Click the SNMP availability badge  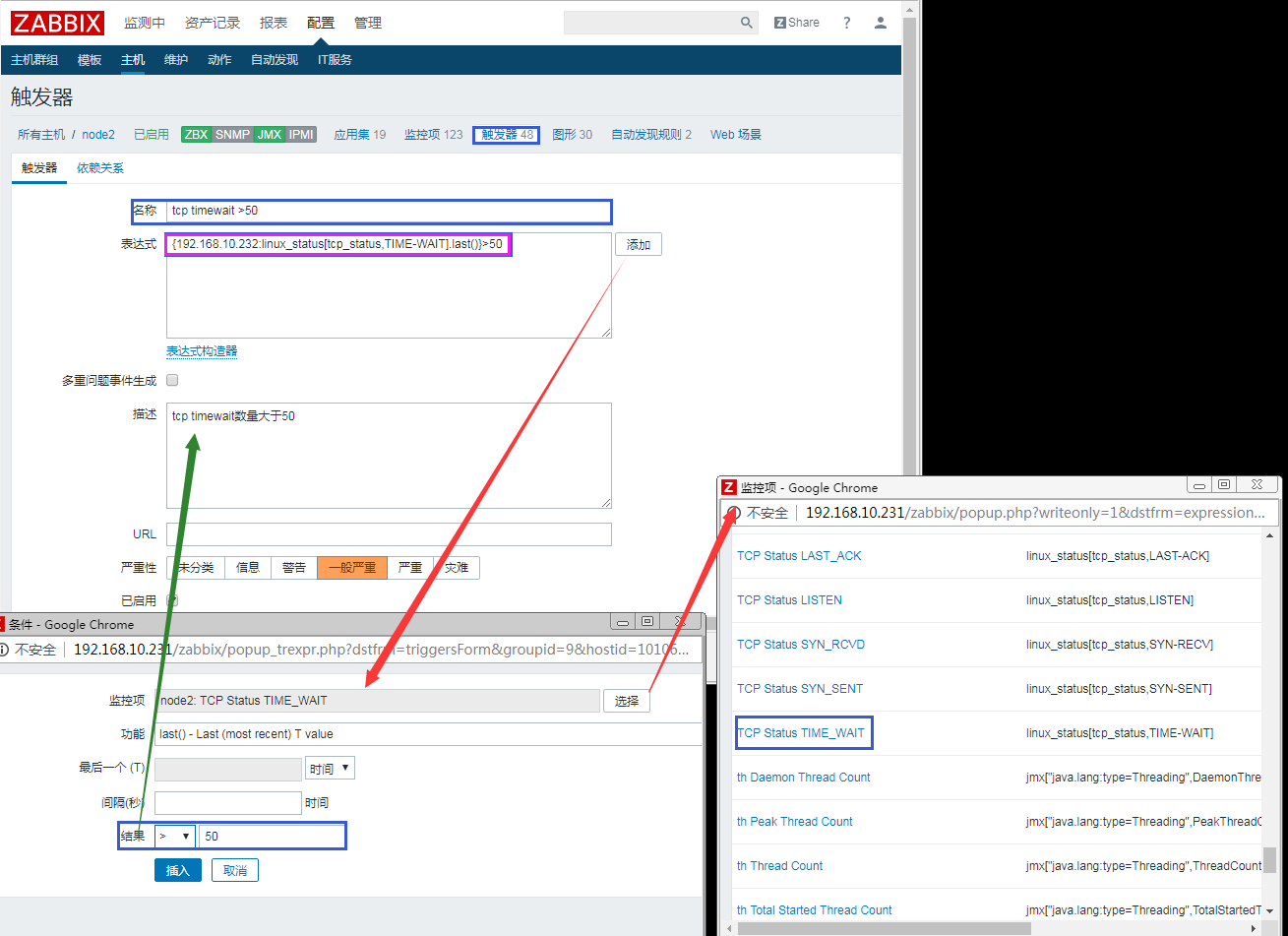[x=233, y=135]
